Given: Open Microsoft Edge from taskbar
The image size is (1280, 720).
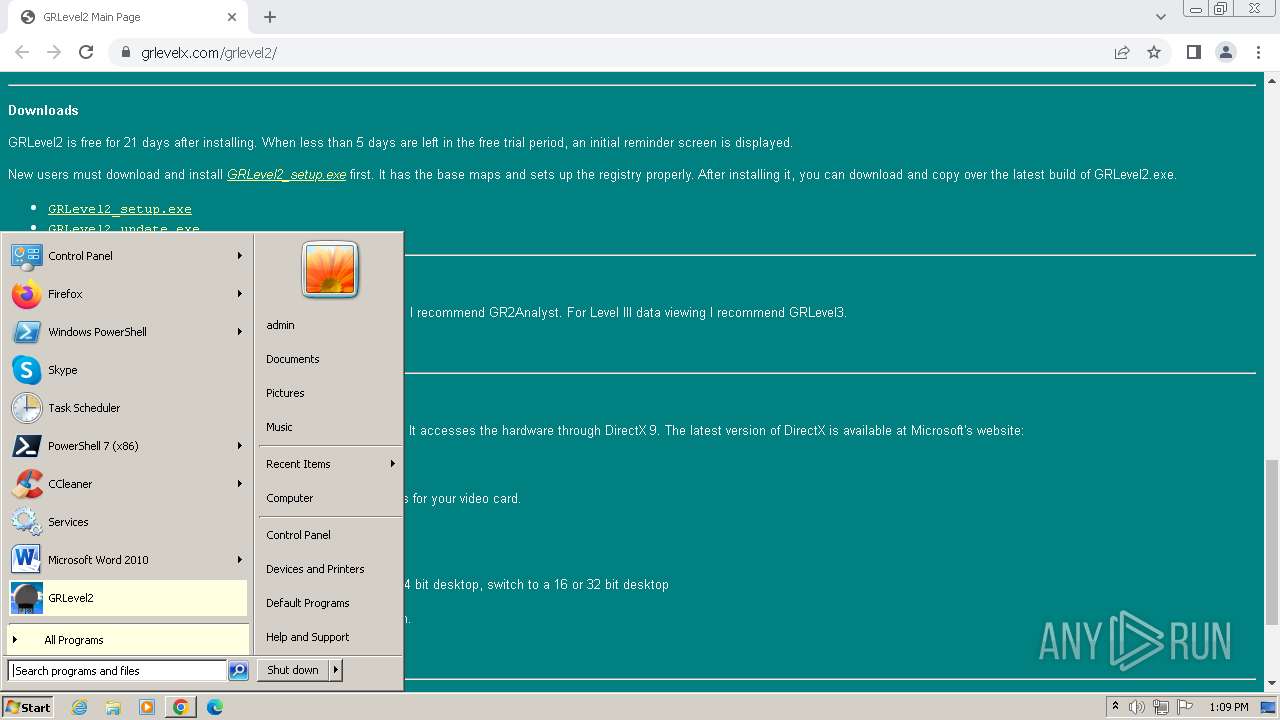Looking at the screenshot, I should coord(215,707).
